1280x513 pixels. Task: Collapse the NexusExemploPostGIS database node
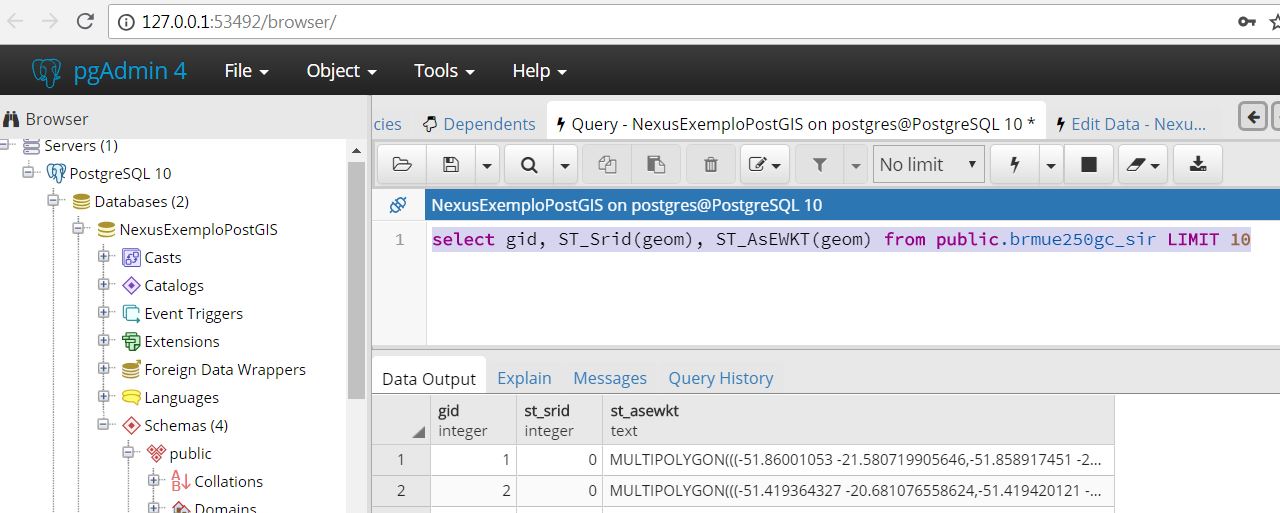80,229
